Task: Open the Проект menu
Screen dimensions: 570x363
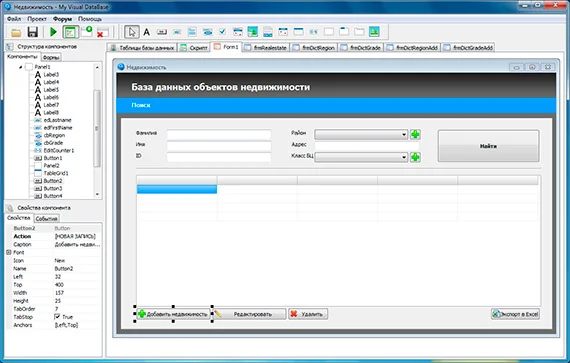Action: click(x=37, y=19)
